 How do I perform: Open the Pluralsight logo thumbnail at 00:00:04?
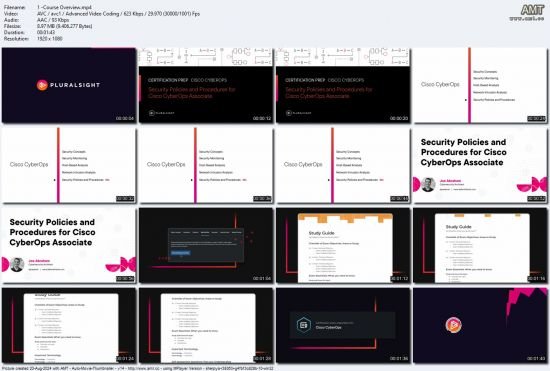[x=69, y=85]
